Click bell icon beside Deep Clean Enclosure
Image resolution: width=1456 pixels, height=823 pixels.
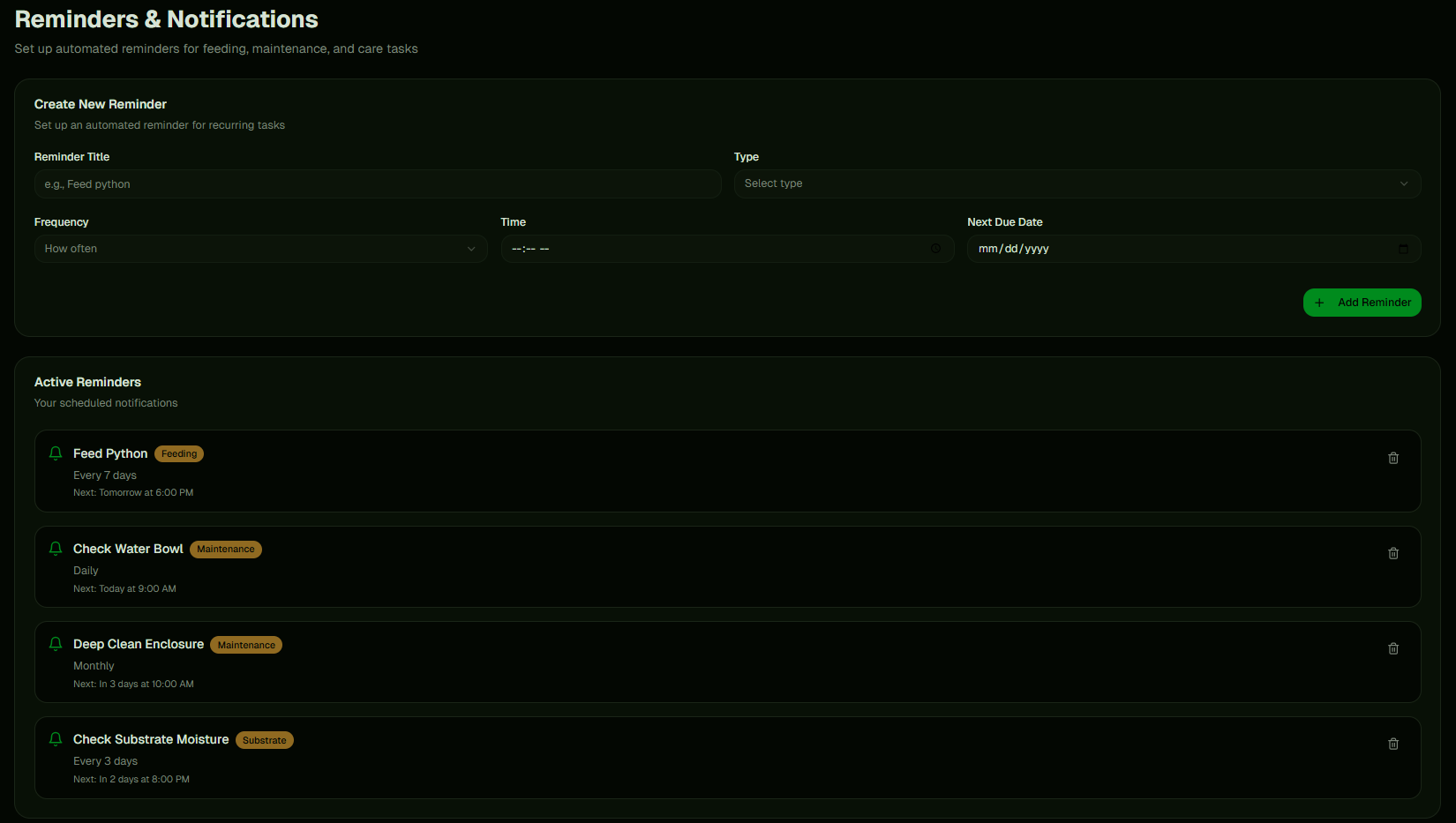pos(56,644)
